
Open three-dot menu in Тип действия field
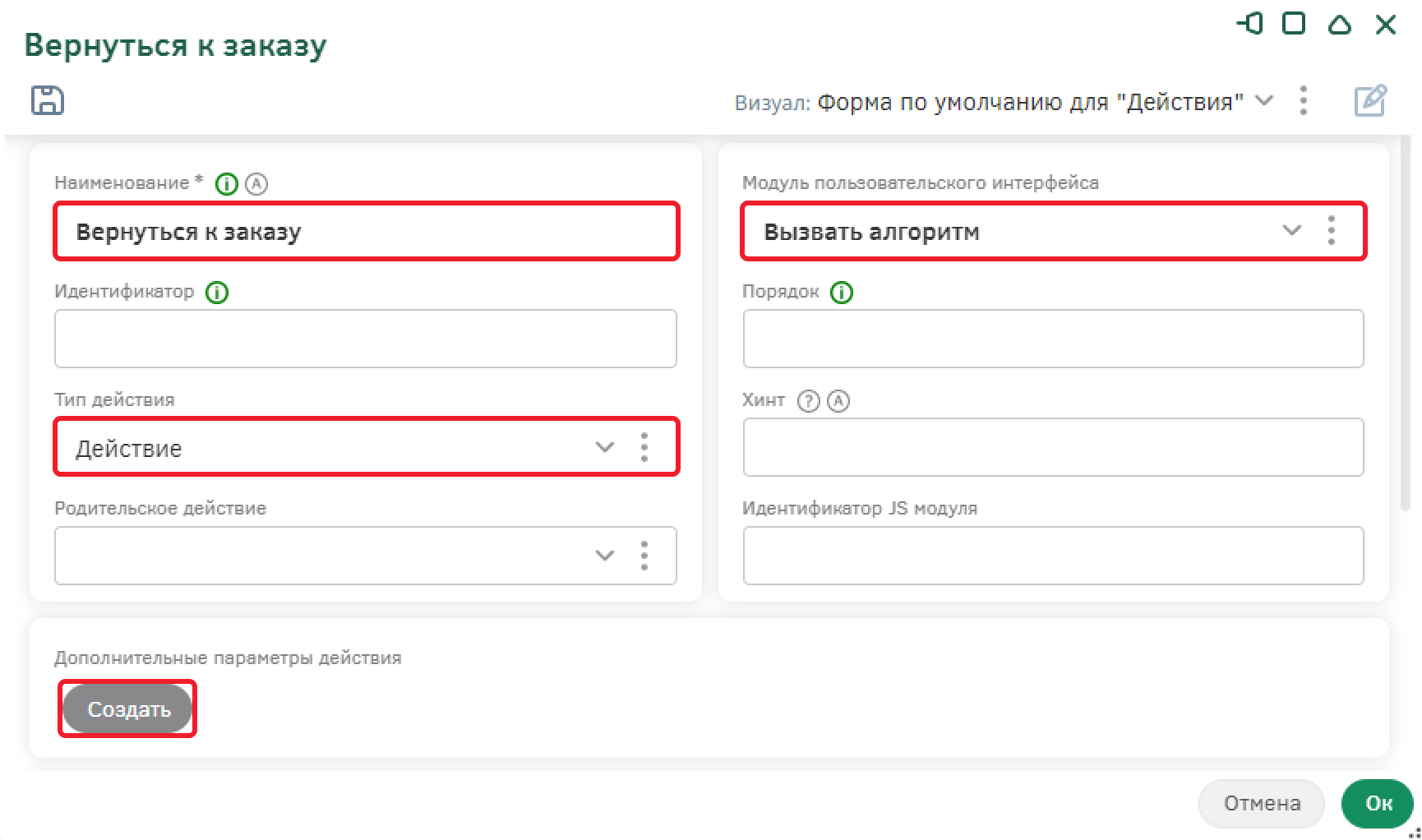[644, 447]
